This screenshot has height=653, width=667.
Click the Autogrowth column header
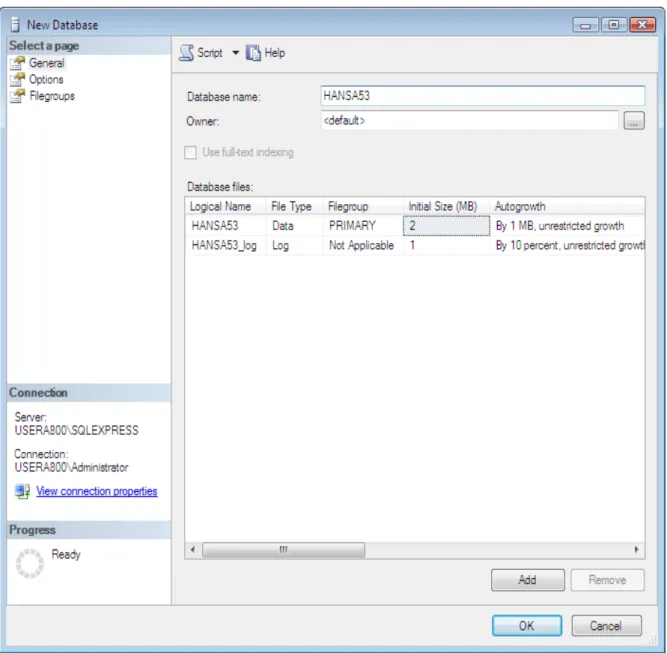(567, 206)
